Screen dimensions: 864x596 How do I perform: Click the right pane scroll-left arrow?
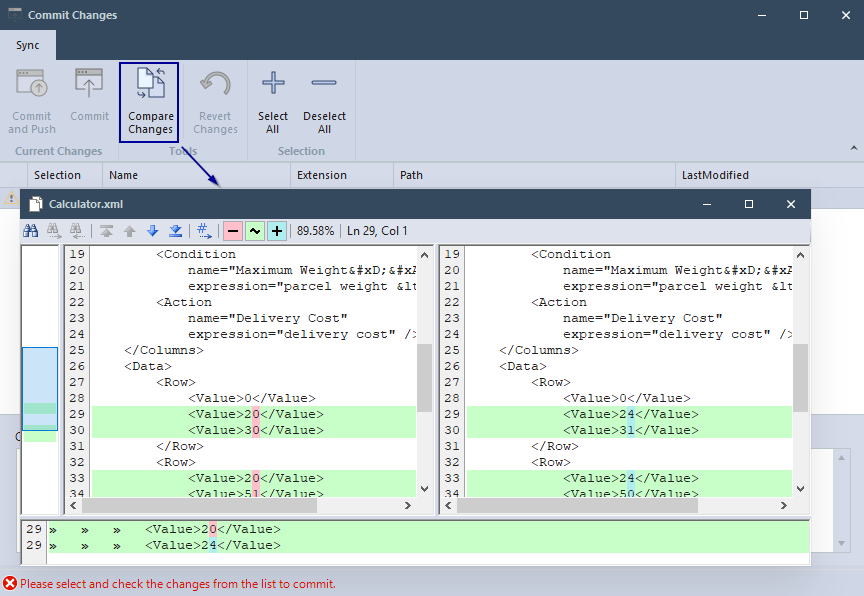click(x=449, y=505)
